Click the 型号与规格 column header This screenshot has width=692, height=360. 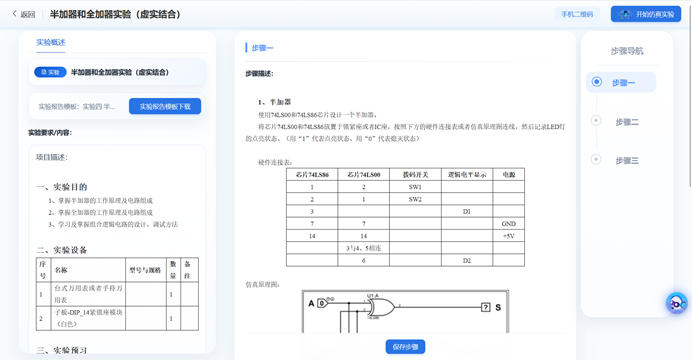[145, 270]
